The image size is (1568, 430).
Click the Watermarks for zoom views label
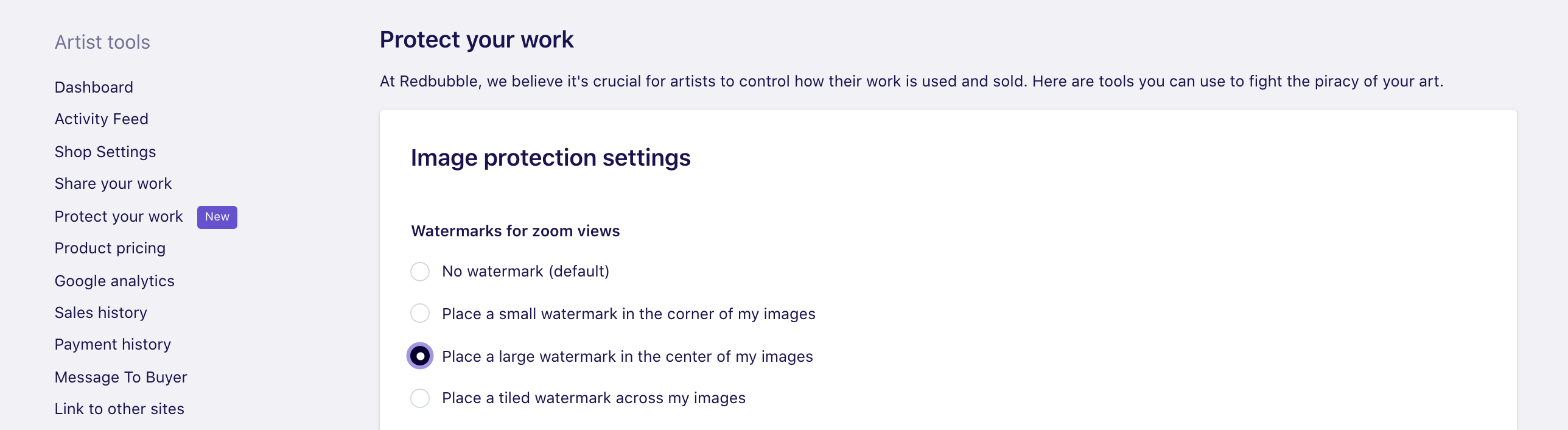coord(515,231)
